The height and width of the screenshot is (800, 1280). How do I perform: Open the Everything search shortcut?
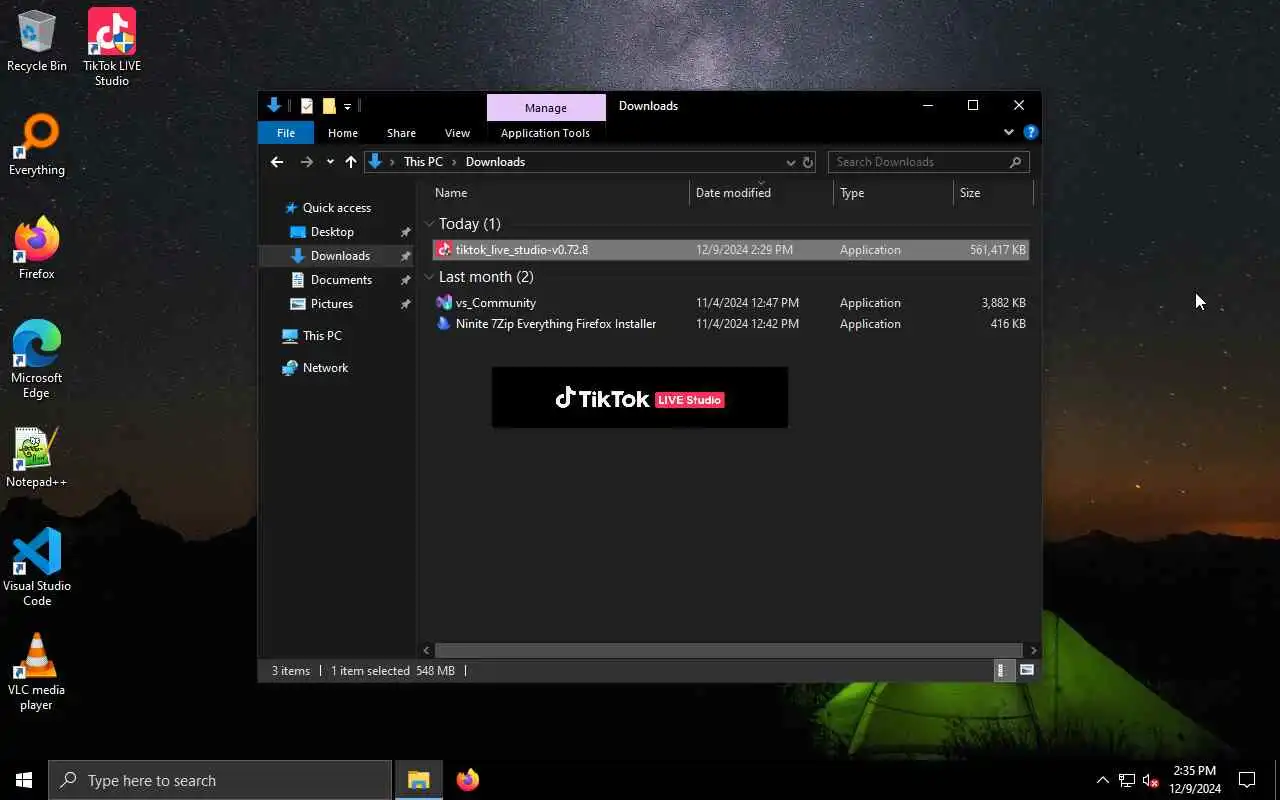pyautogui.click(x=37, y=145)
